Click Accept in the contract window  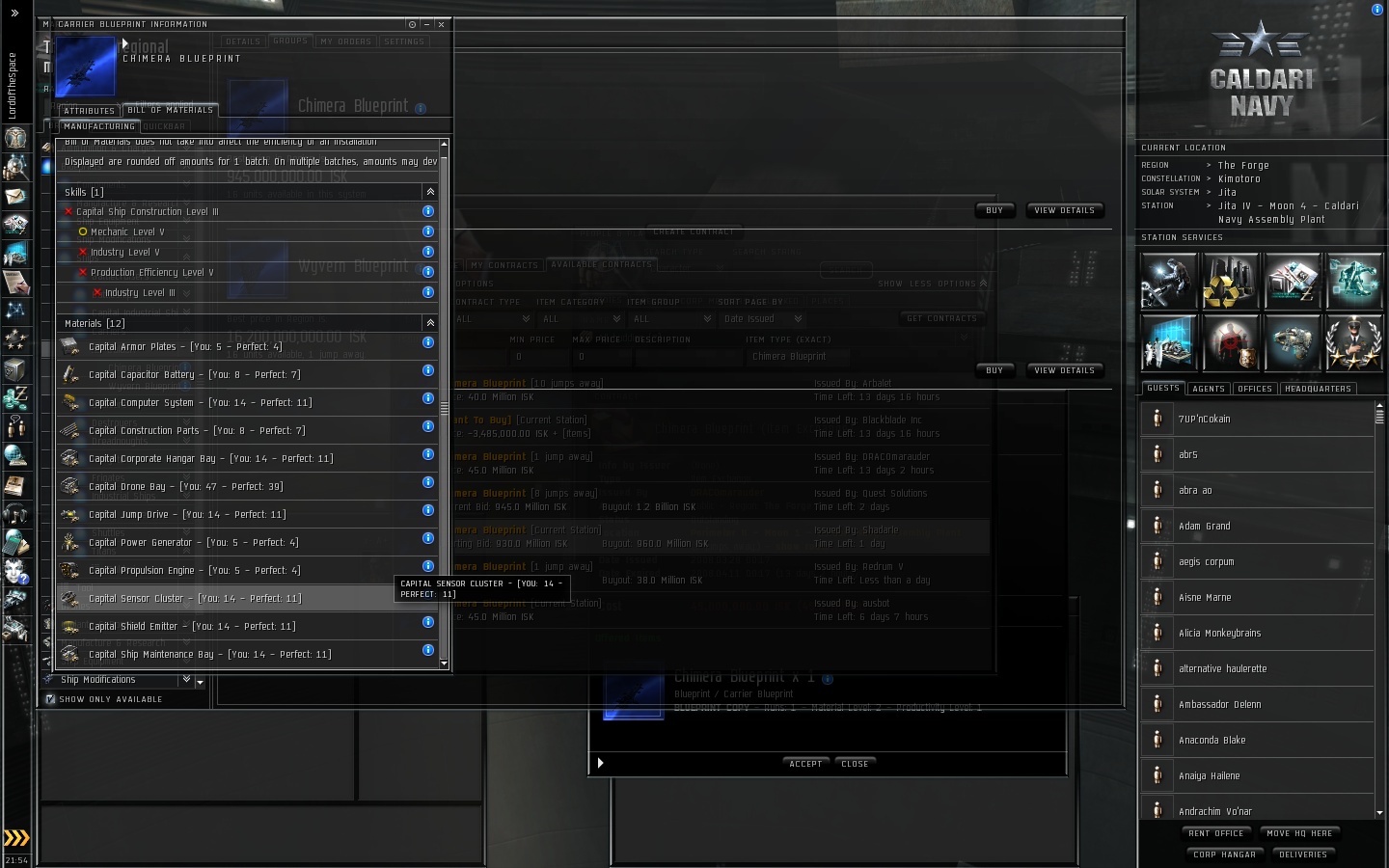click(x=806, y=764)
